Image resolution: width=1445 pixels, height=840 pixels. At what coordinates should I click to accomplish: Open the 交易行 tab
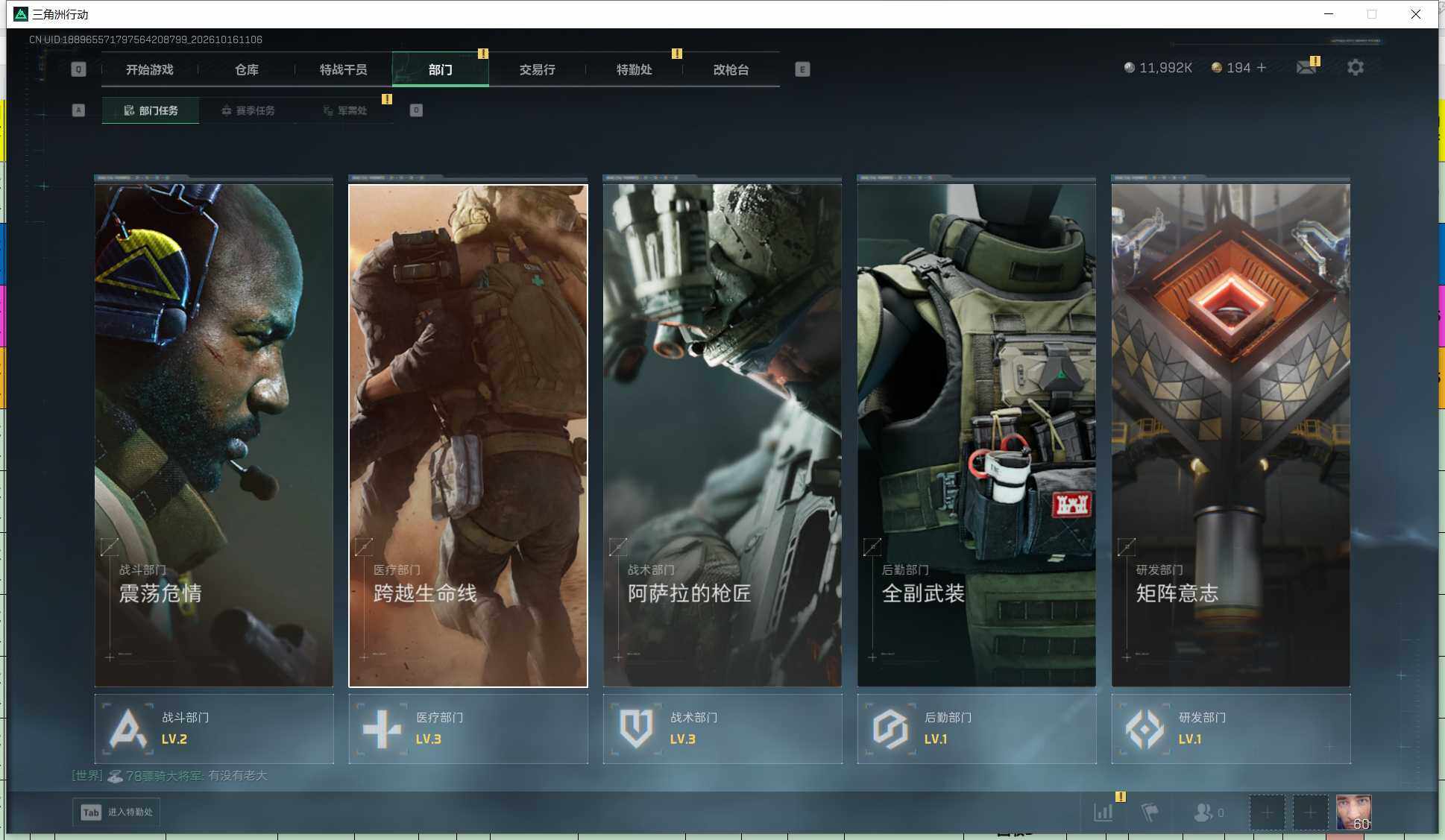pyautogui.click(x=537, y=69)
